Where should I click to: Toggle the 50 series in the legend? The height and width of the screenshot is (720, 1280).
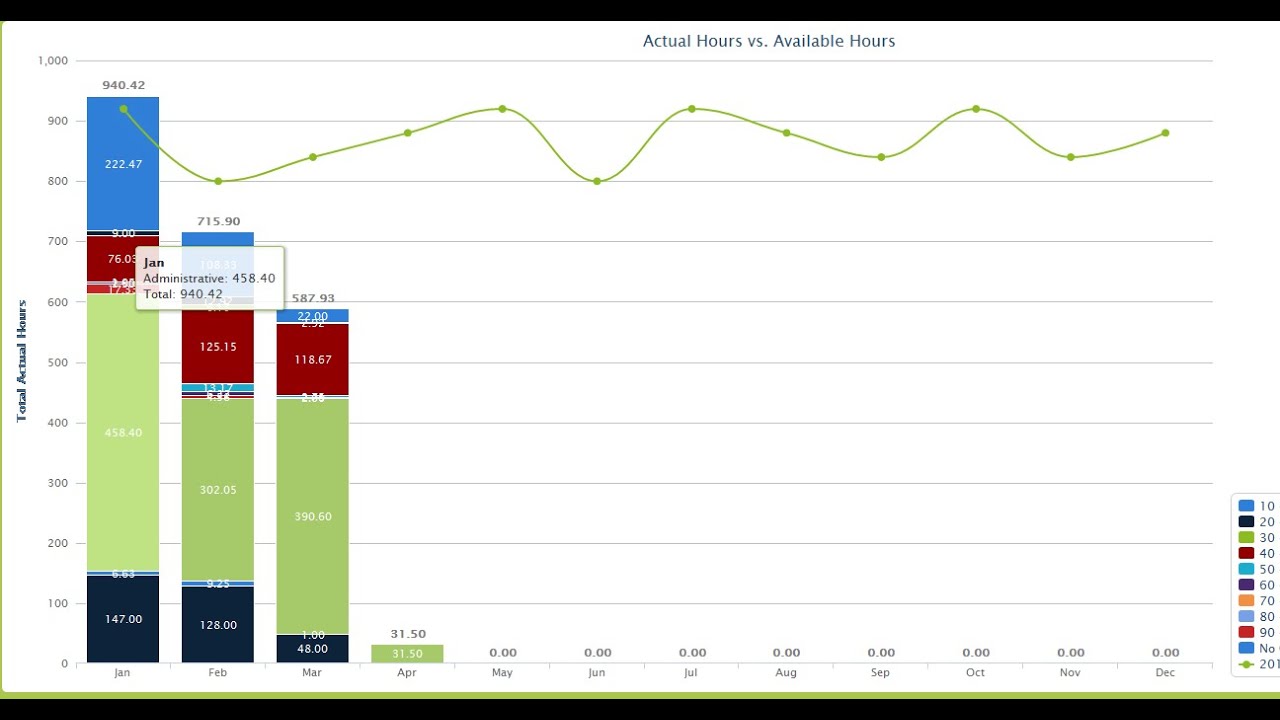tap(1258, 569)
